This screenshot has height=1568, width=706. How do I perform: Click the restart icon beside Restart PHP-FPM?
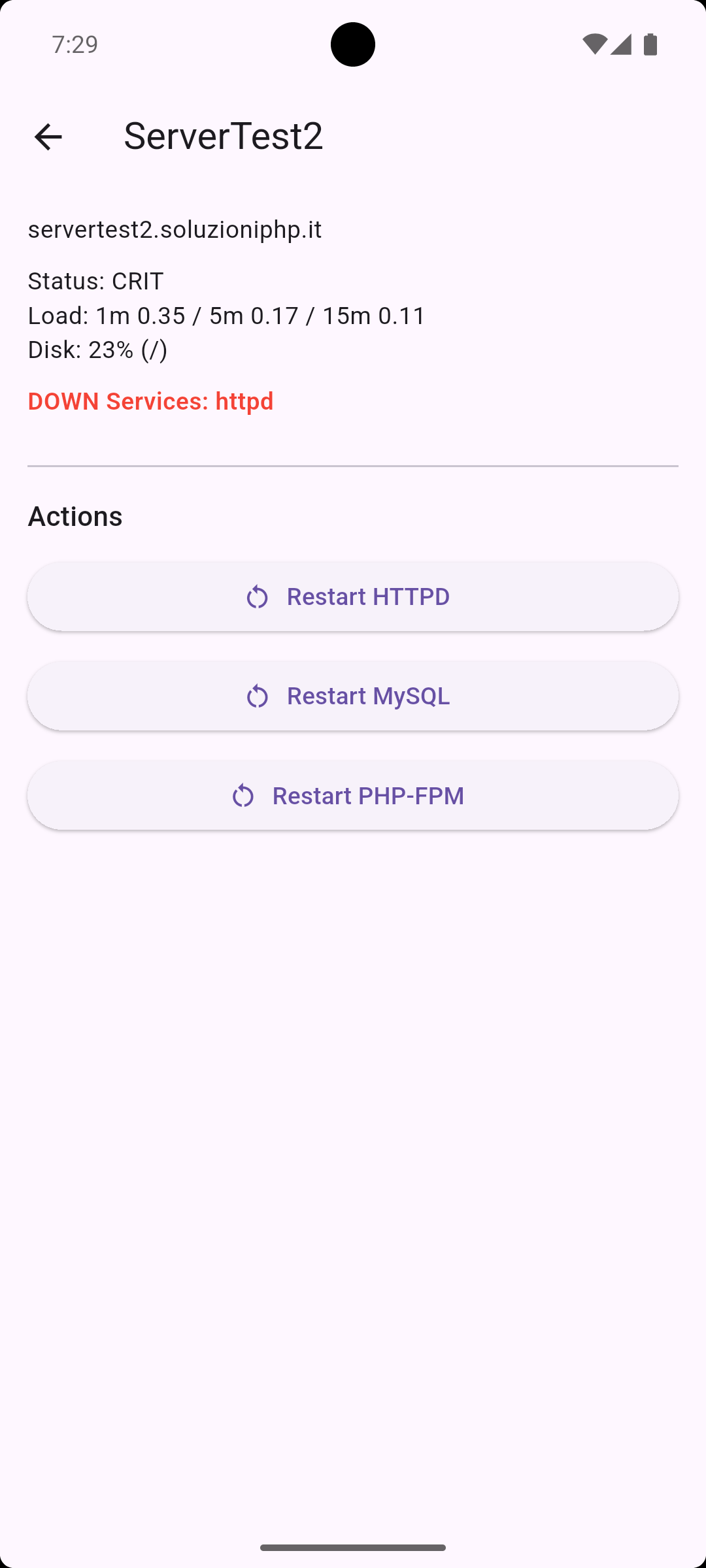point(243,796)
